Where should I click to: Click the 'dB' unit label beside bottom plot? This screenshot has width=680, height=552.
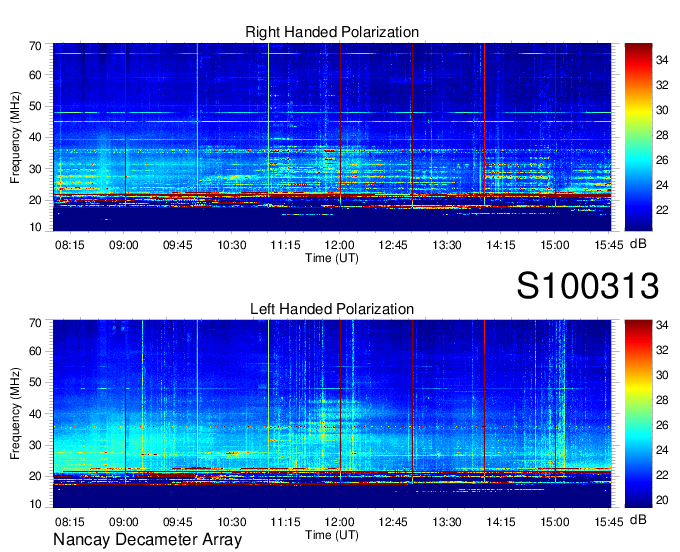tap(638, 519)
